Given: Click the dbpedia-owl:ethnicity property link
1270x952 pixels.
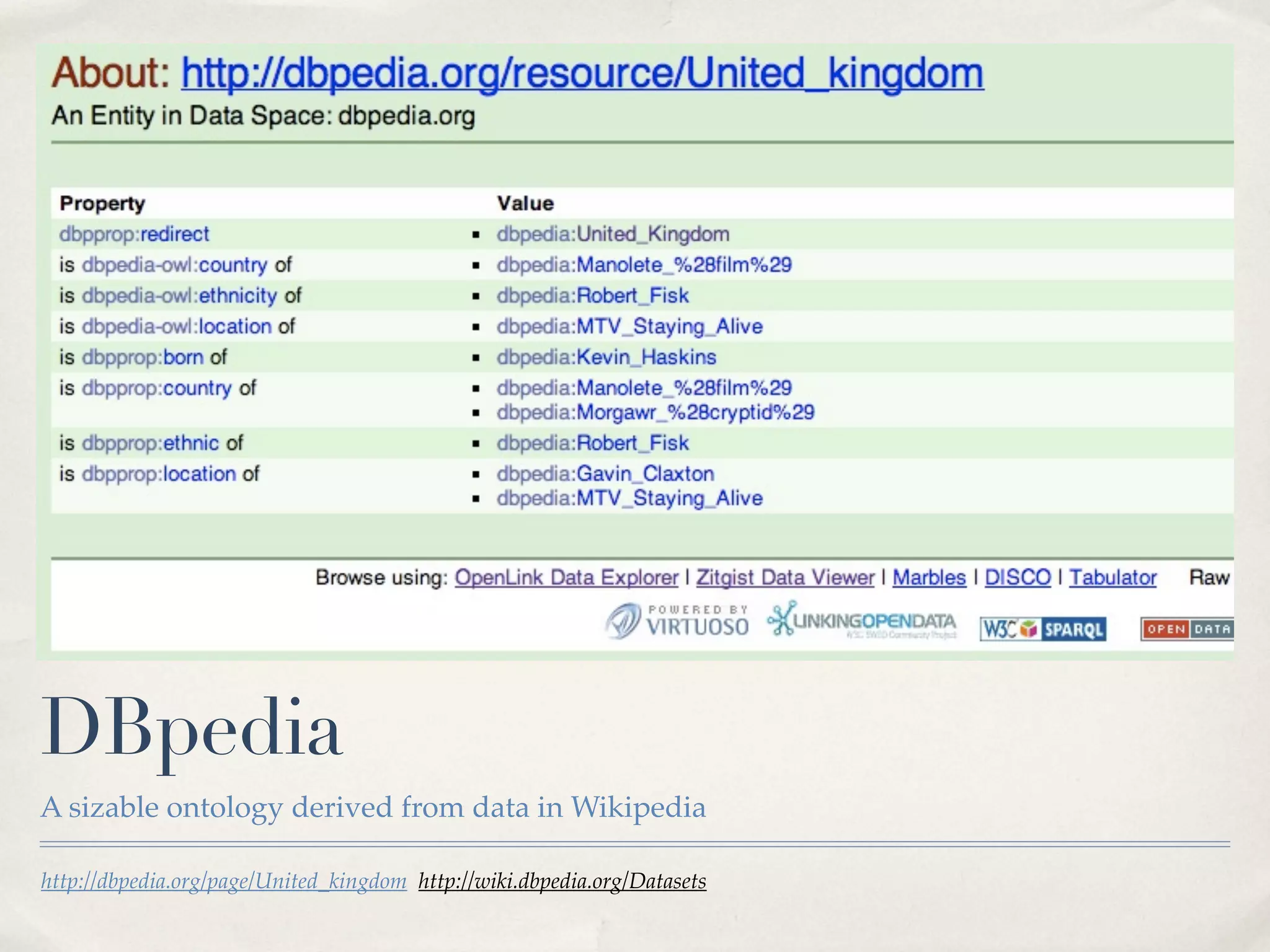Looking at the screenshot, I should click(179, 296).
